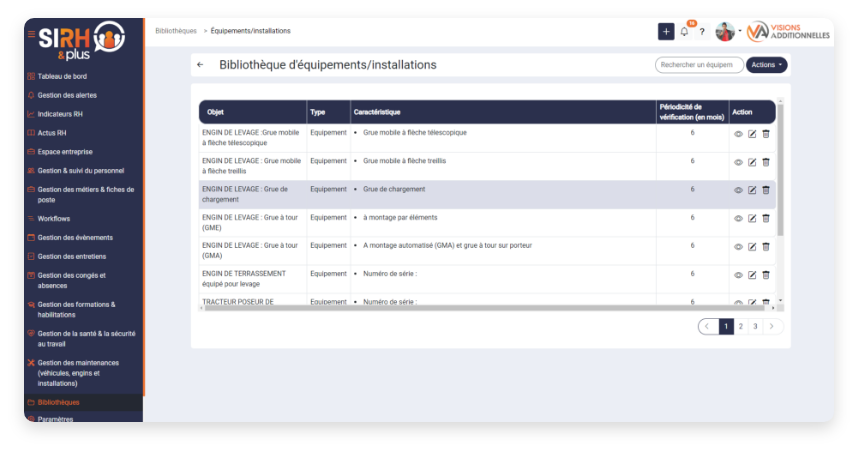Go to next page in pagination
The height and width of the screenshot is (452, 858).
772,327
